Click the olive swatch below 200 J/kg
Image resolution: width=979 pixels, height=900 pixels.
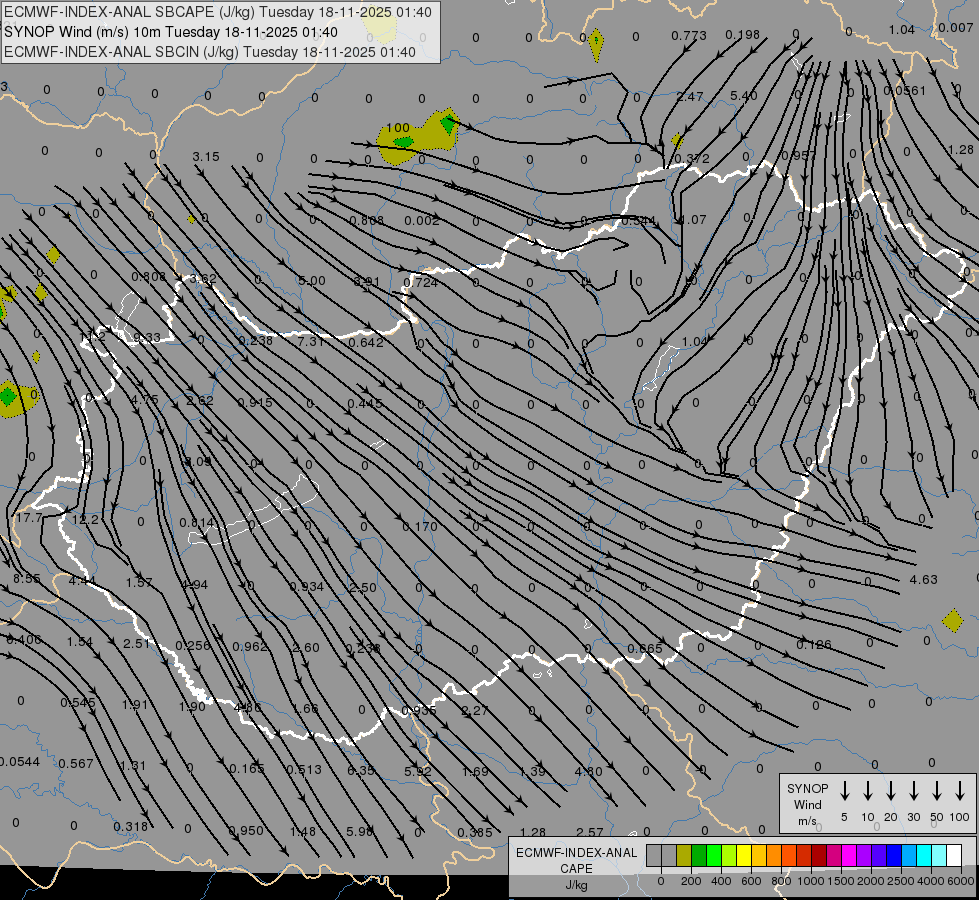tap(684, 856)
